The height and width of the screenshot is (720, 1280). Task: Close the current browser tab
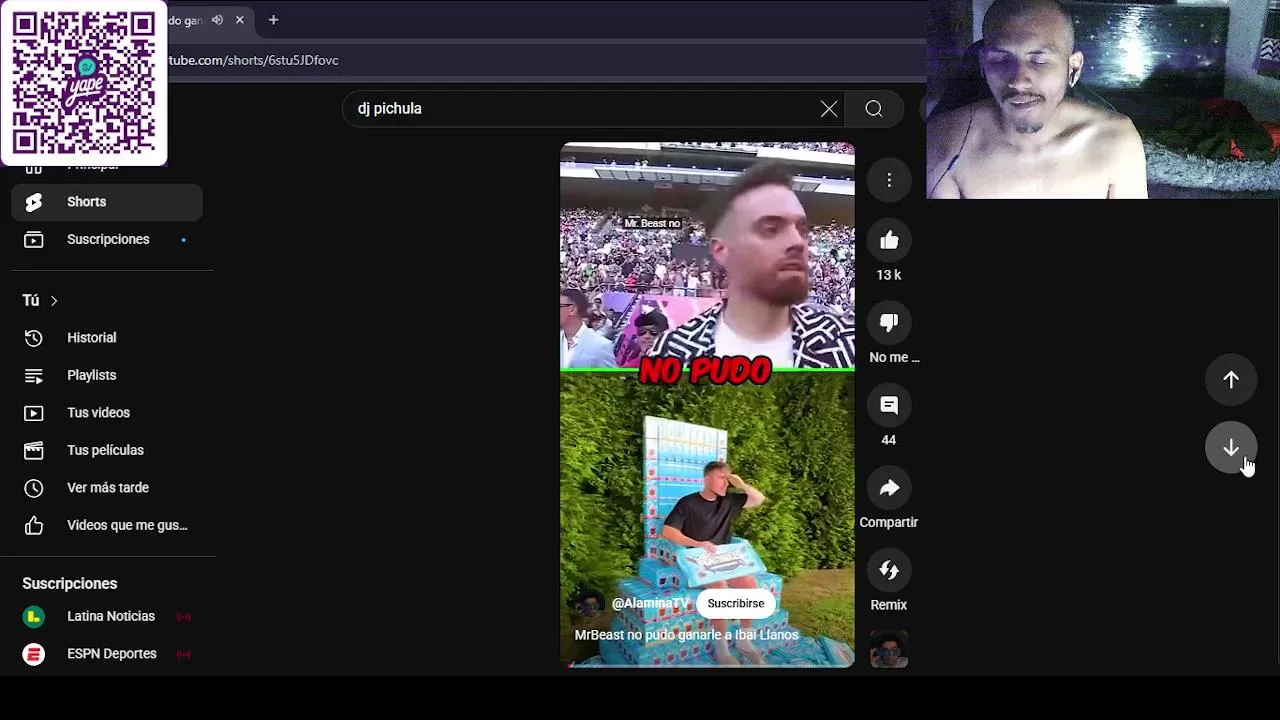(240, 20)
